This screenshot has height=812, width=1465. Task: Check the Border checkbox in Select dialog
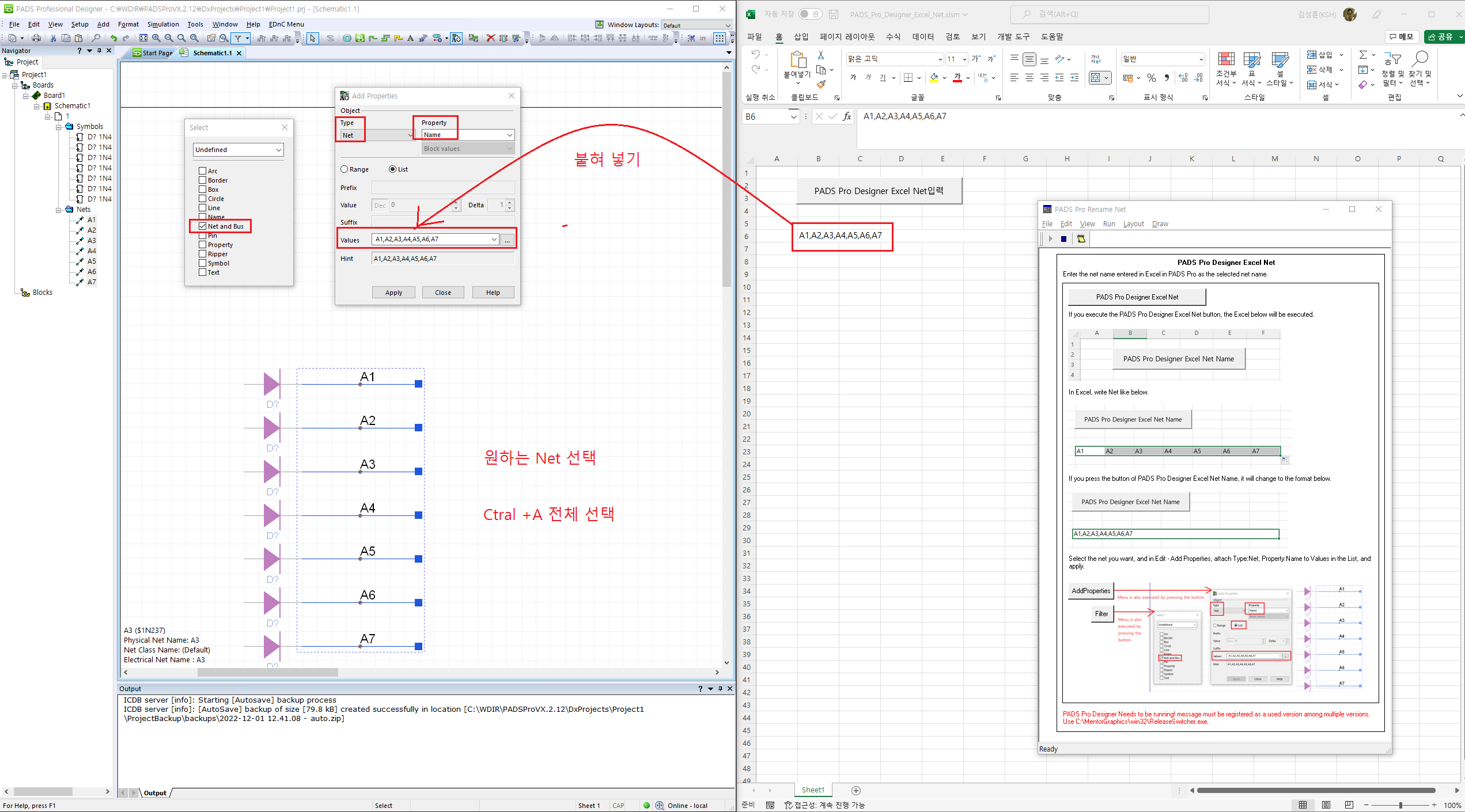[x=203, y=180]
